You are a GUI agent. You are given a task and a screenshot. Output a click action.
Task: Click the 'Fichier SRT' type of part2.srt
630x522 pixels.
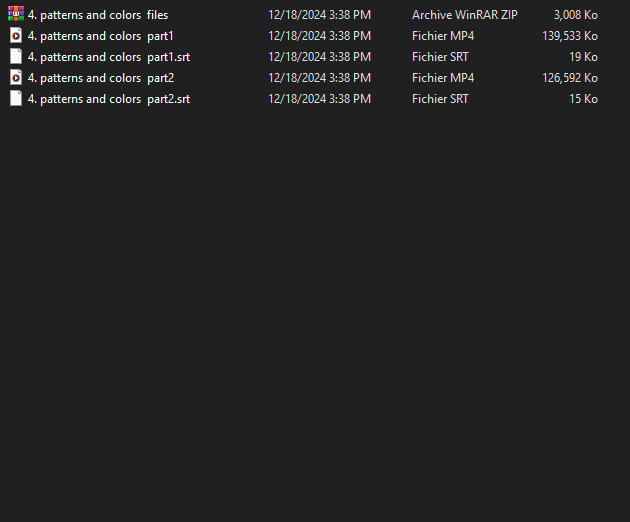pos(440,99)
